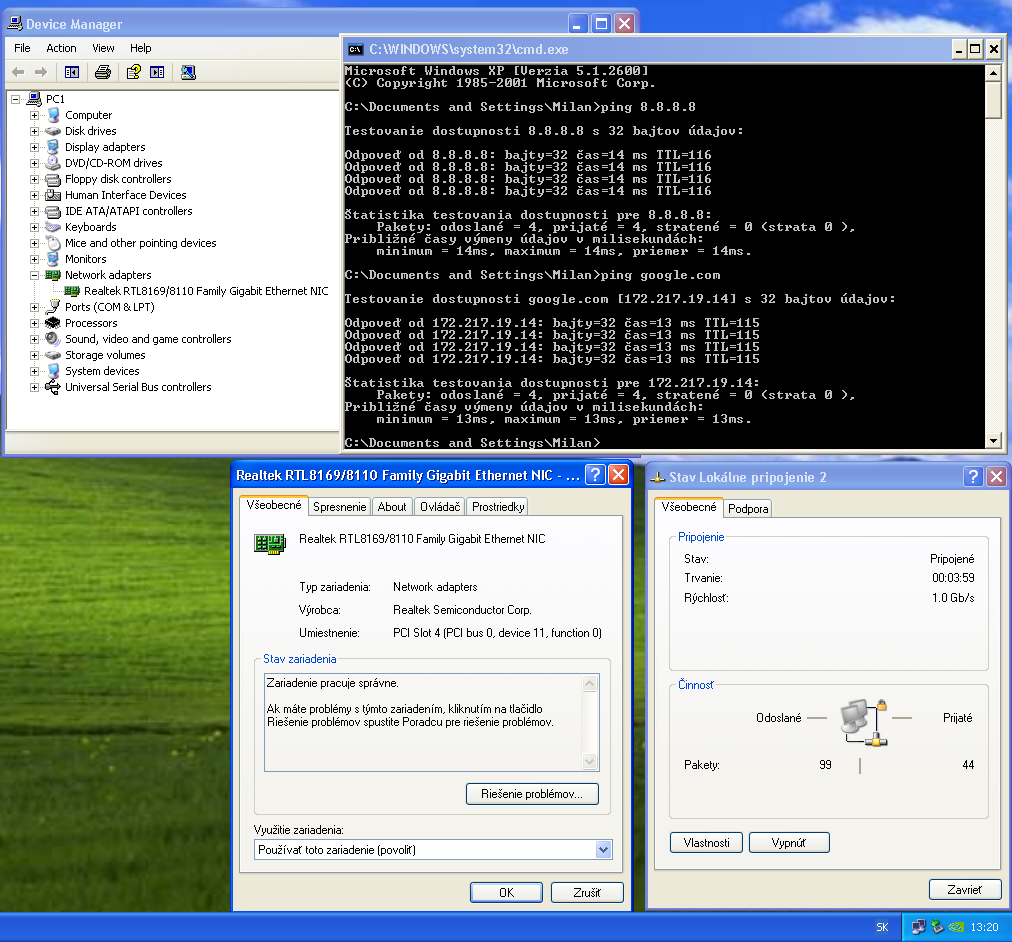
Task: Click the Zavrieť button
Action: point(965,890)
